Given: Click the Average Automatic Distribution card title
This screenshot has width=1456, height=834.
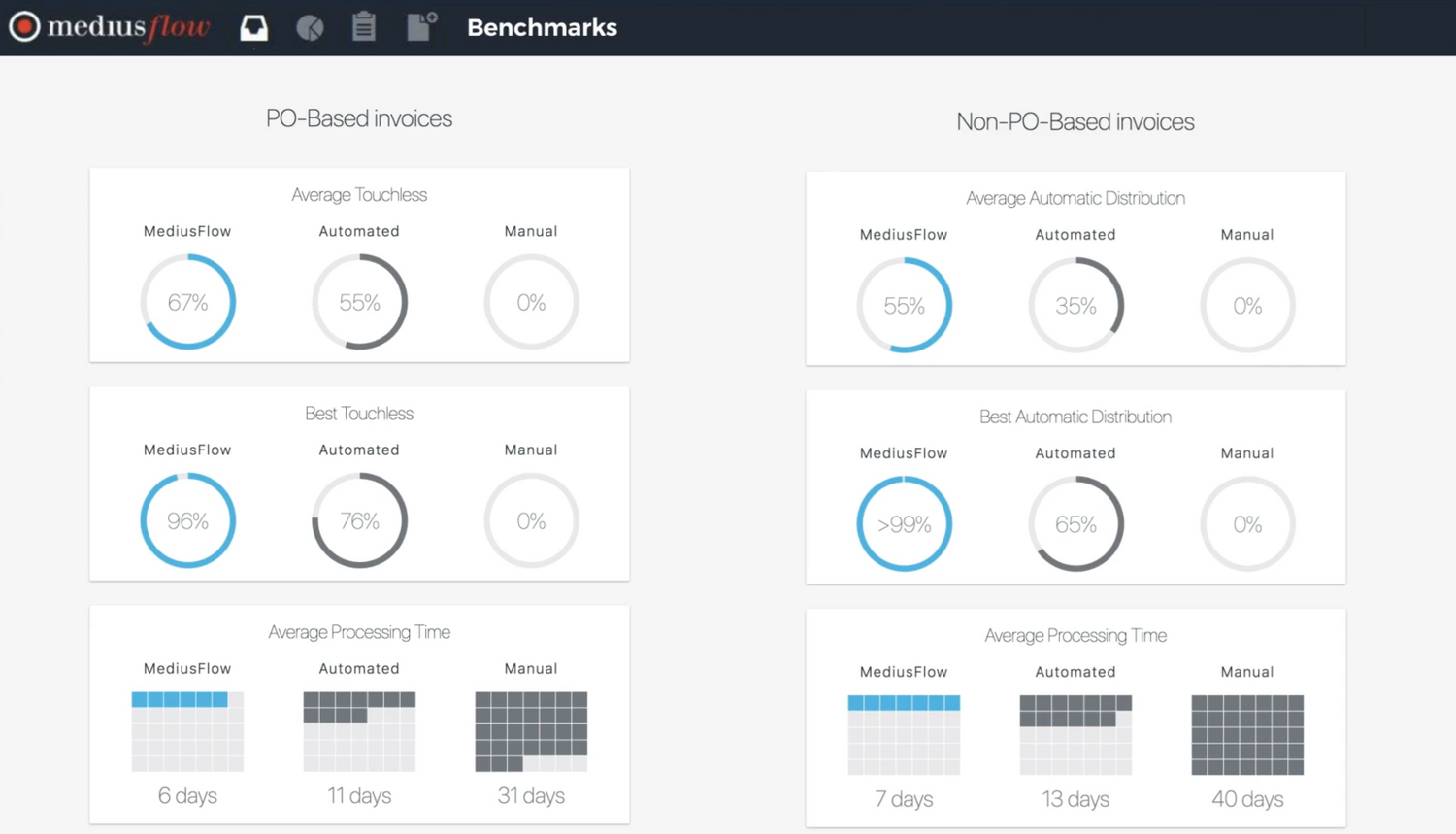Looking at the screenshot, I should point(1075,198).
